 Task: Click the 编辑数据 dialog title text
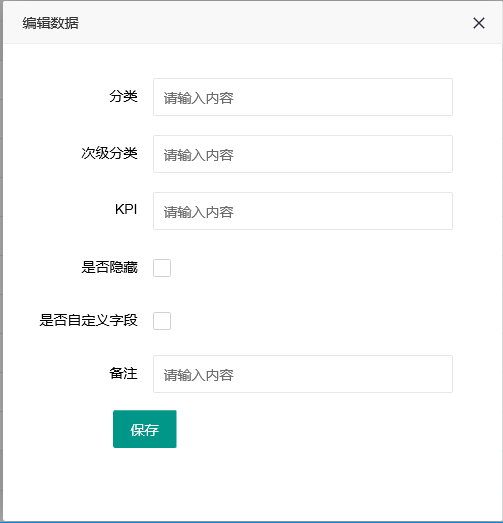[50, 23]
